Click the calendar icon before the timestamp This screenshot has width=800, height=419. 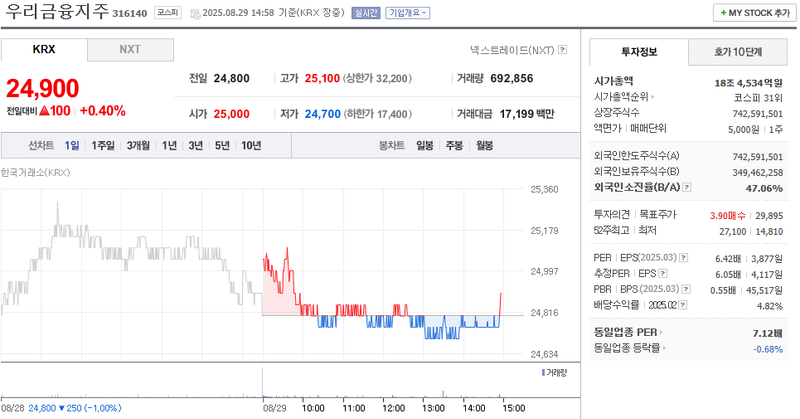(x=195, y=14)
